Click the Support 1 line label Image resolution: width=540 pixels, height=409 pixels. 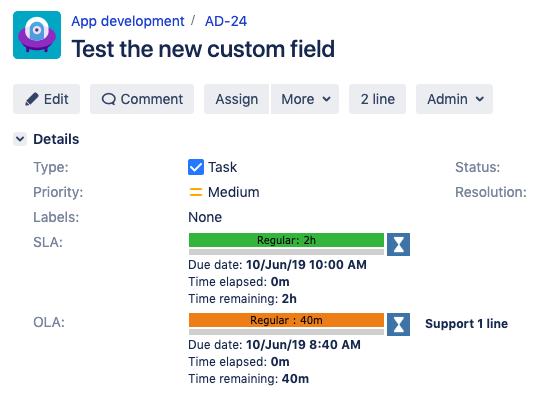466,324
